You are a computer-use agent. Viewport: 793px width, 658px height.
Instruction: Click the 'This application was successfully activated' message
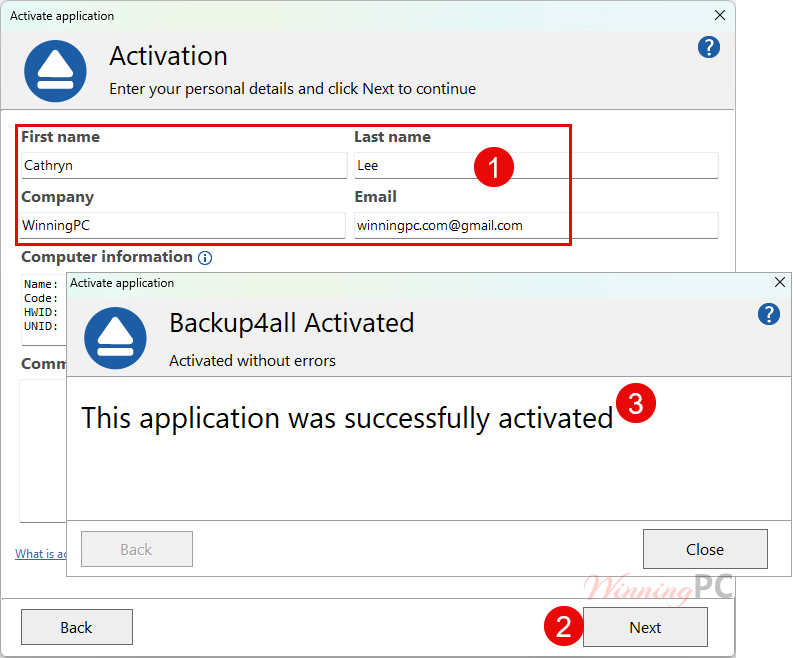(347, 418)
